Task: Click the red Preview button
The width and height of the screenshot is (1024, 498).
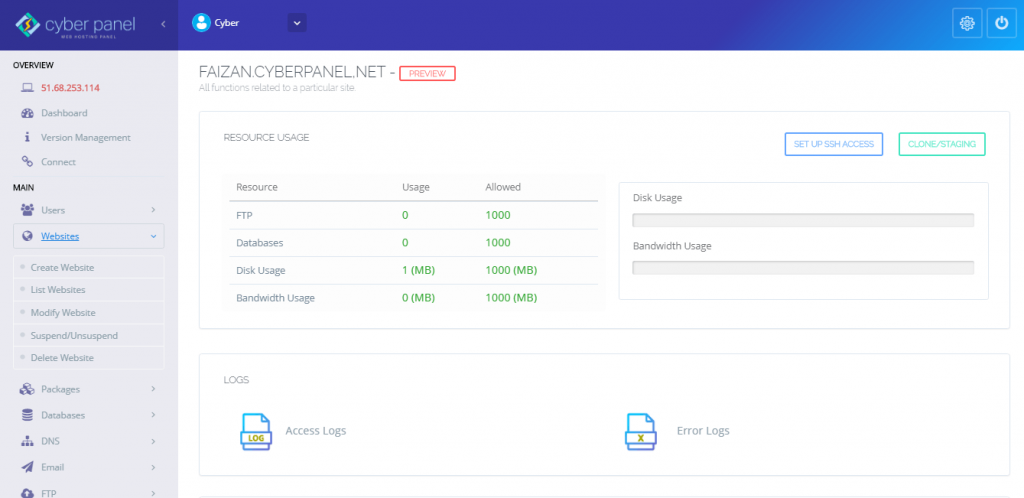Action: pyautogui.click(x=427, y=73)
